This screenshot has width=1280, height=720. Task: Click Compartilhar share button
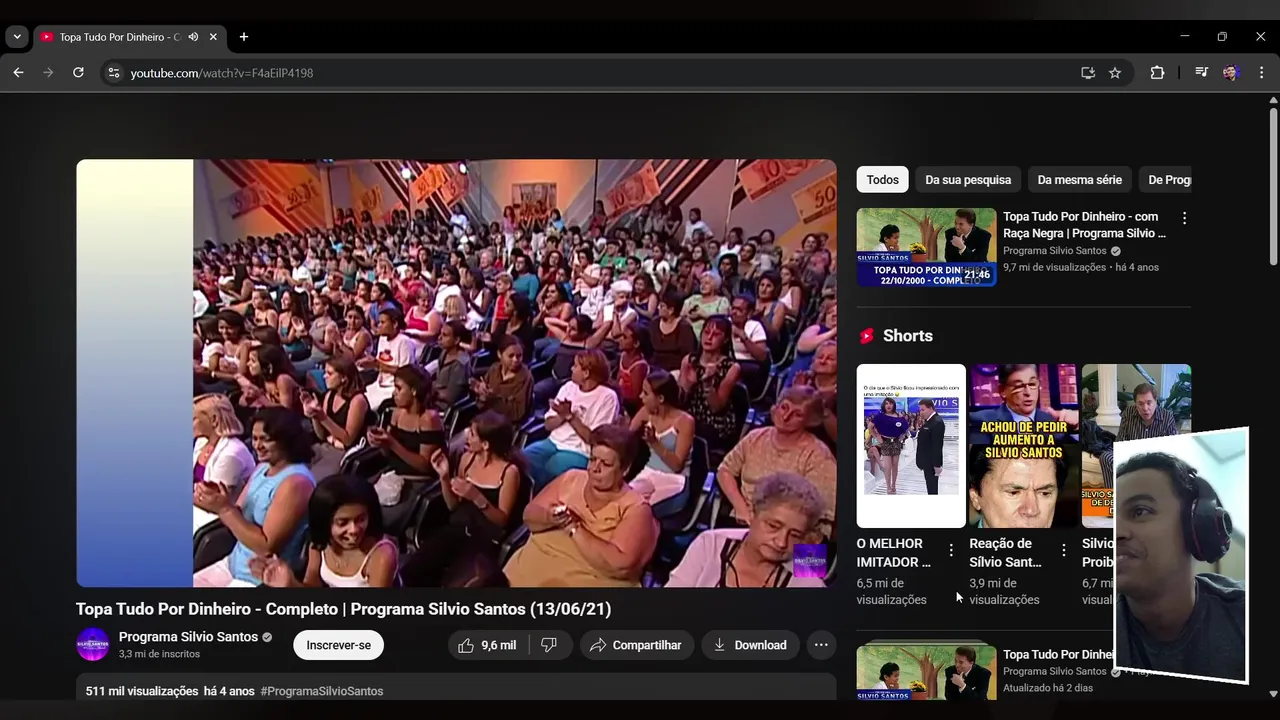636,645
